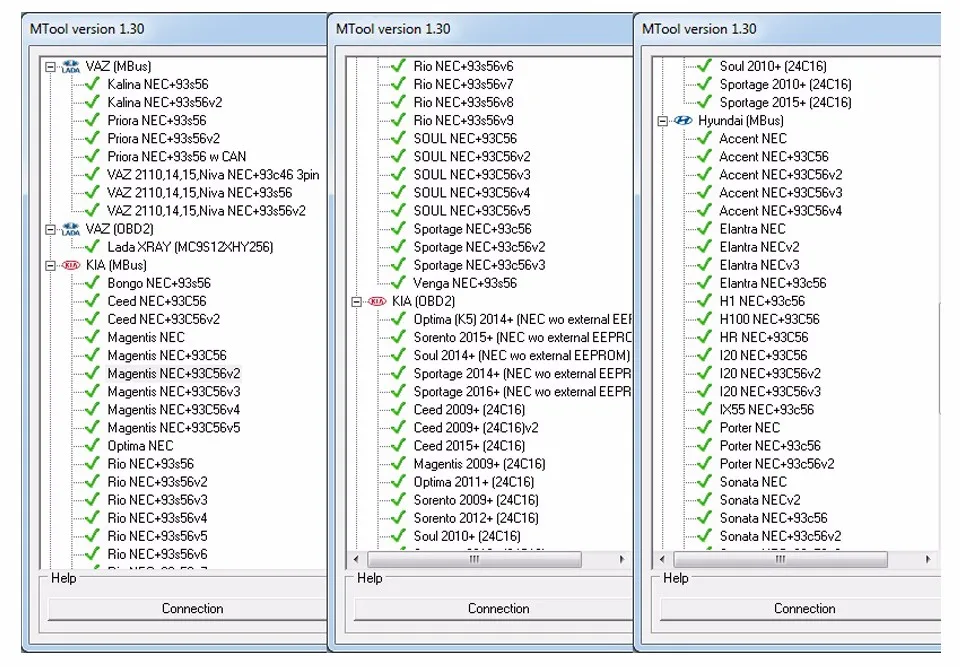
Task: Click green checkmark beside Rio NEC+93s56v9
Action: click(x=399, y=120)
